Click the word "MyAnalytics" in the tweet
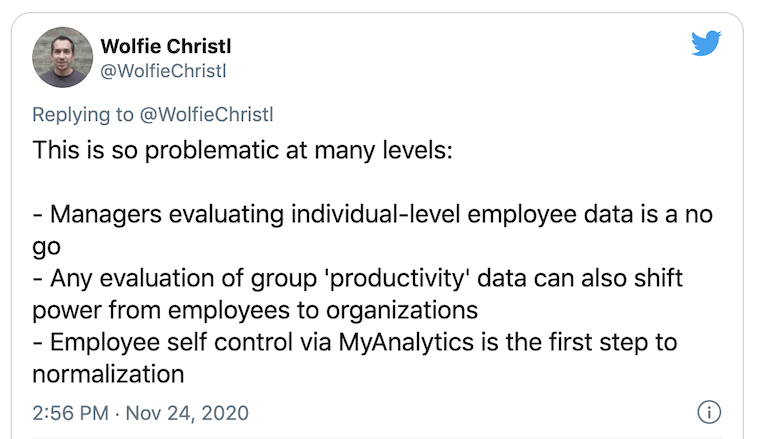 [406, 343]
